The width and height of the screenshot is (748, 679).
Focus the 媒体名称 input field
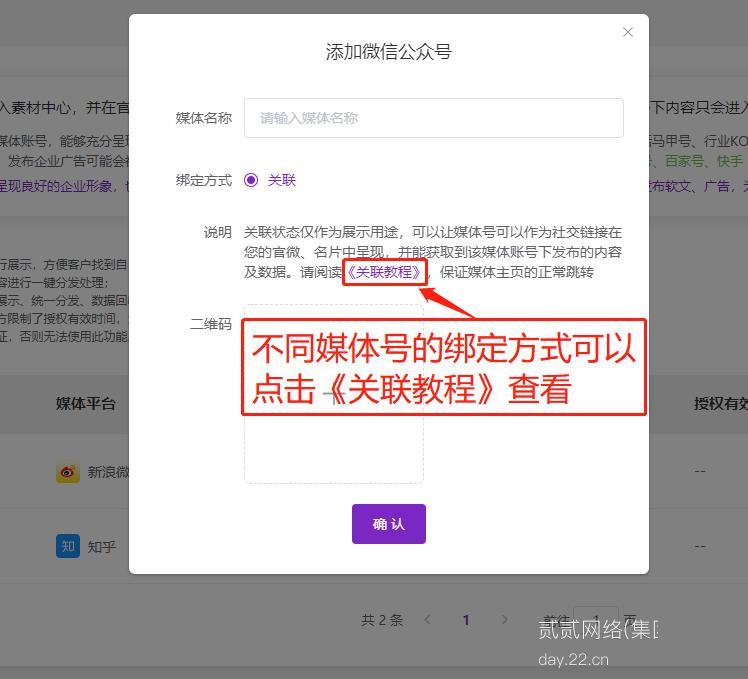tap(433, 118)
